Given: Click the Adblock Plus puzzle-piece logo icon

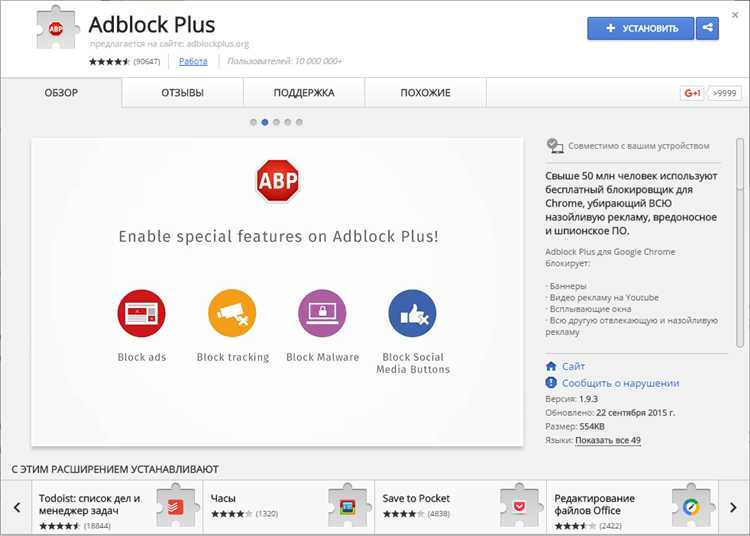Looking at the screenshot, I should (56, 28).
